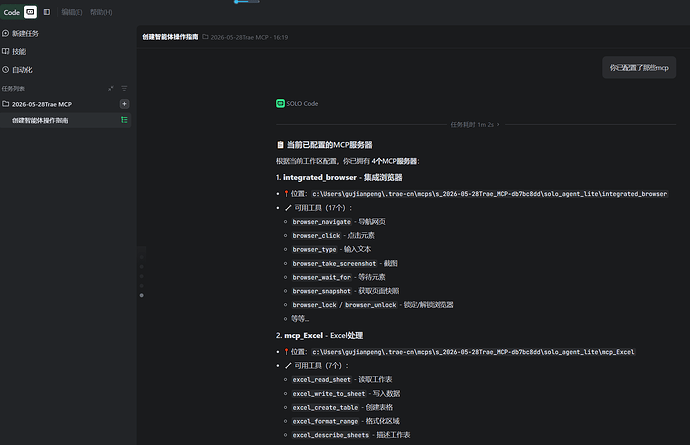Click the user message bubble 你已配置了那些mcp
Image resolution: width=690 pixels, height=445 pixels.
coord(639,67)
